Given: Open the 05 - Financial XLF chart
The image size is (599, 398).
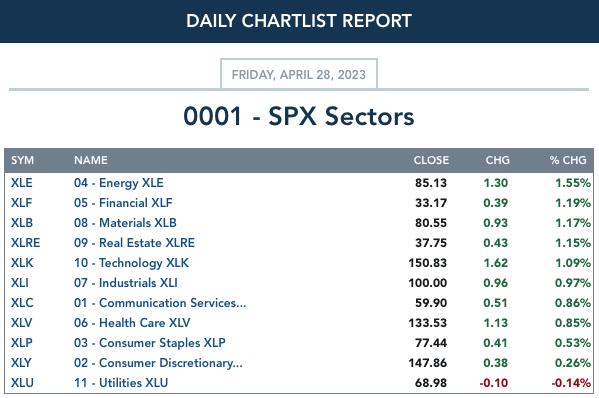Looking at the screenshot, I should click(123, 202).
